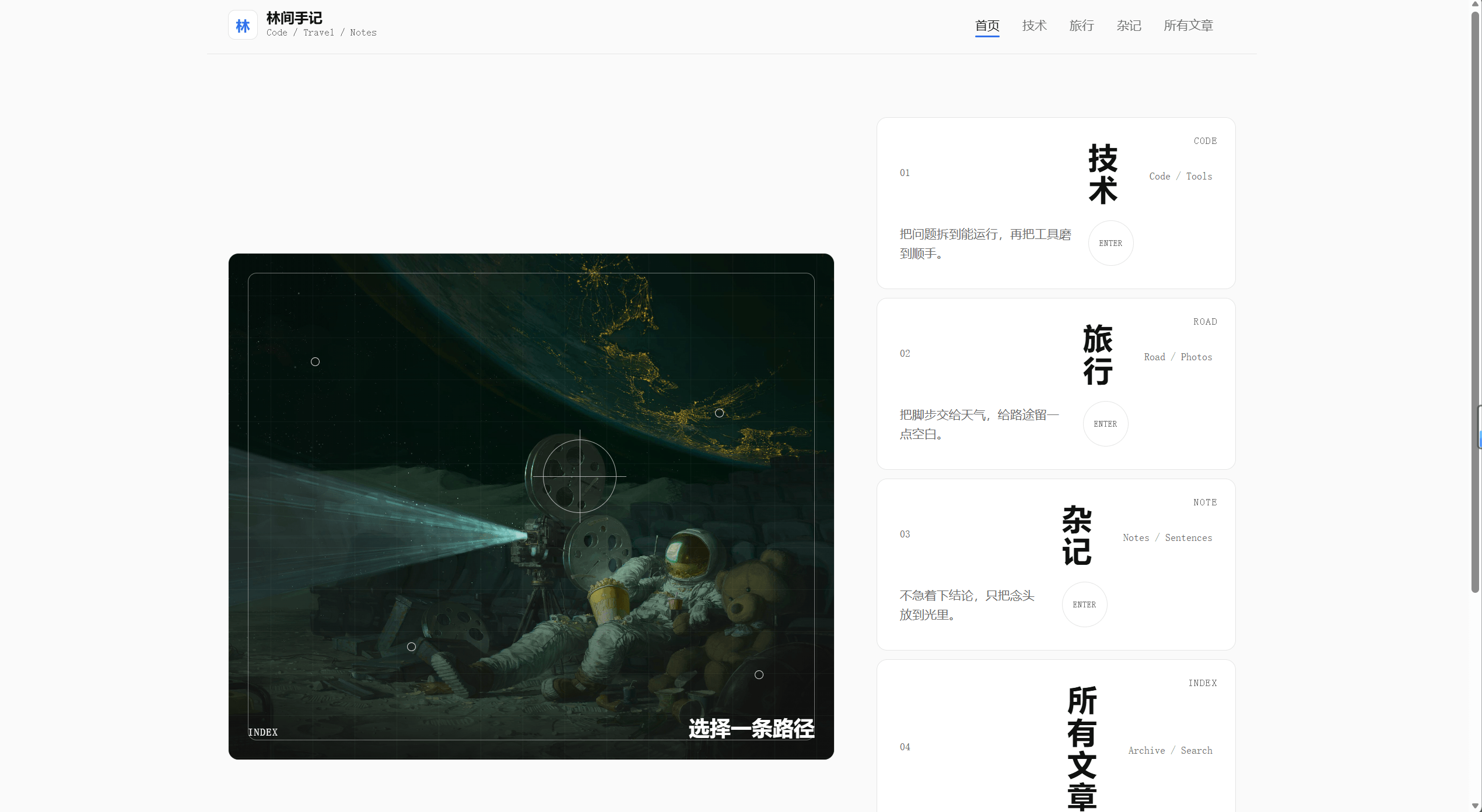The image size is (1482, 812).
Task: Click the 01 number in the 技术 card
Action: (905, 173)
